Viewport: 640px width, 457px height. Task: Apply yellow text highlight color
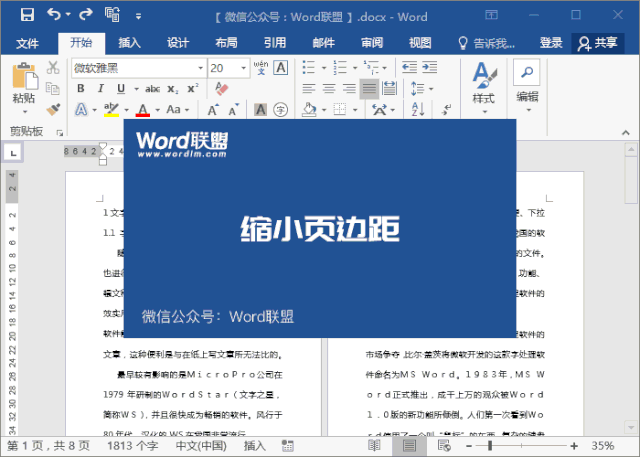click(111, 109)
